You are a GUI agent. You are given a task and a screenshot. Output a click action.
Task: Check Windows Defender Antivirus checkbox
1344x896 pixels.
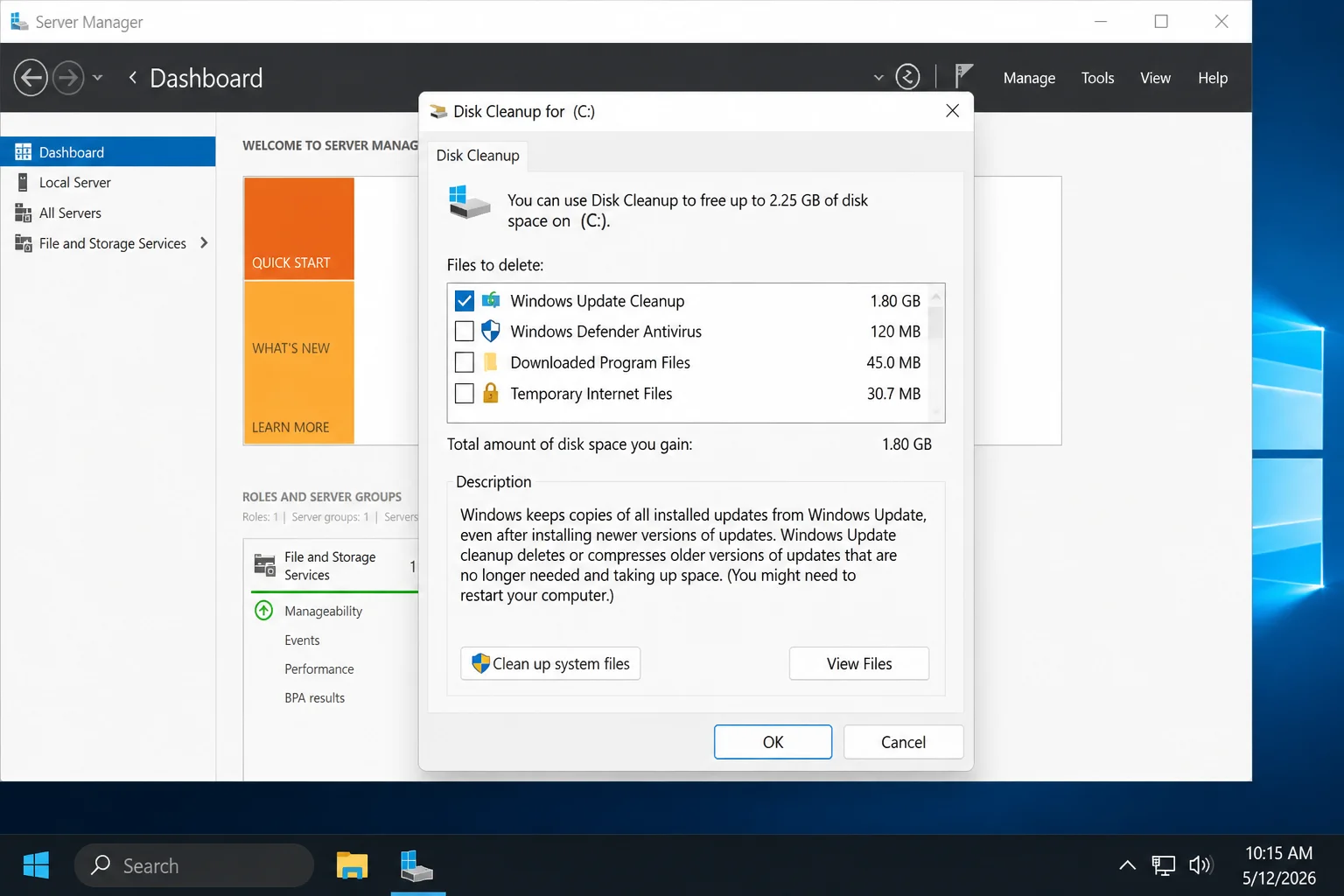[x=465, y=332]
